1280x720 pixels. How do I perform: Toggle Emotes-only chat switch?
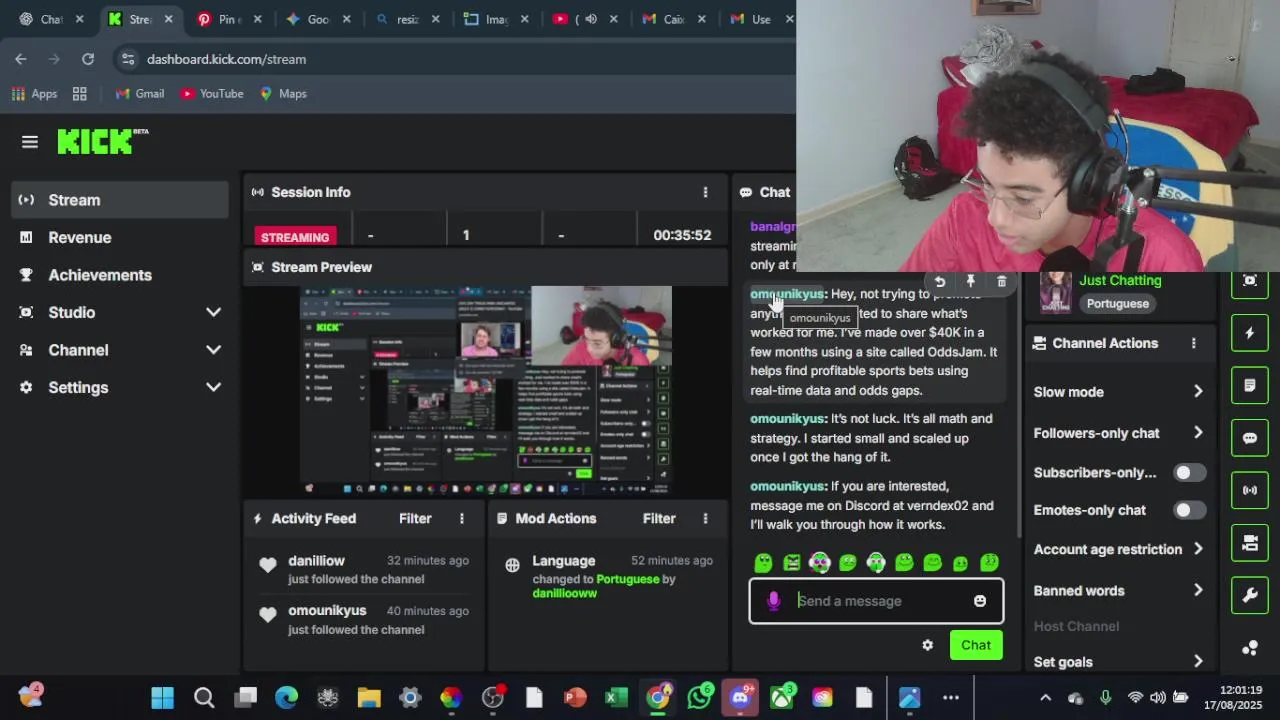1189,510
